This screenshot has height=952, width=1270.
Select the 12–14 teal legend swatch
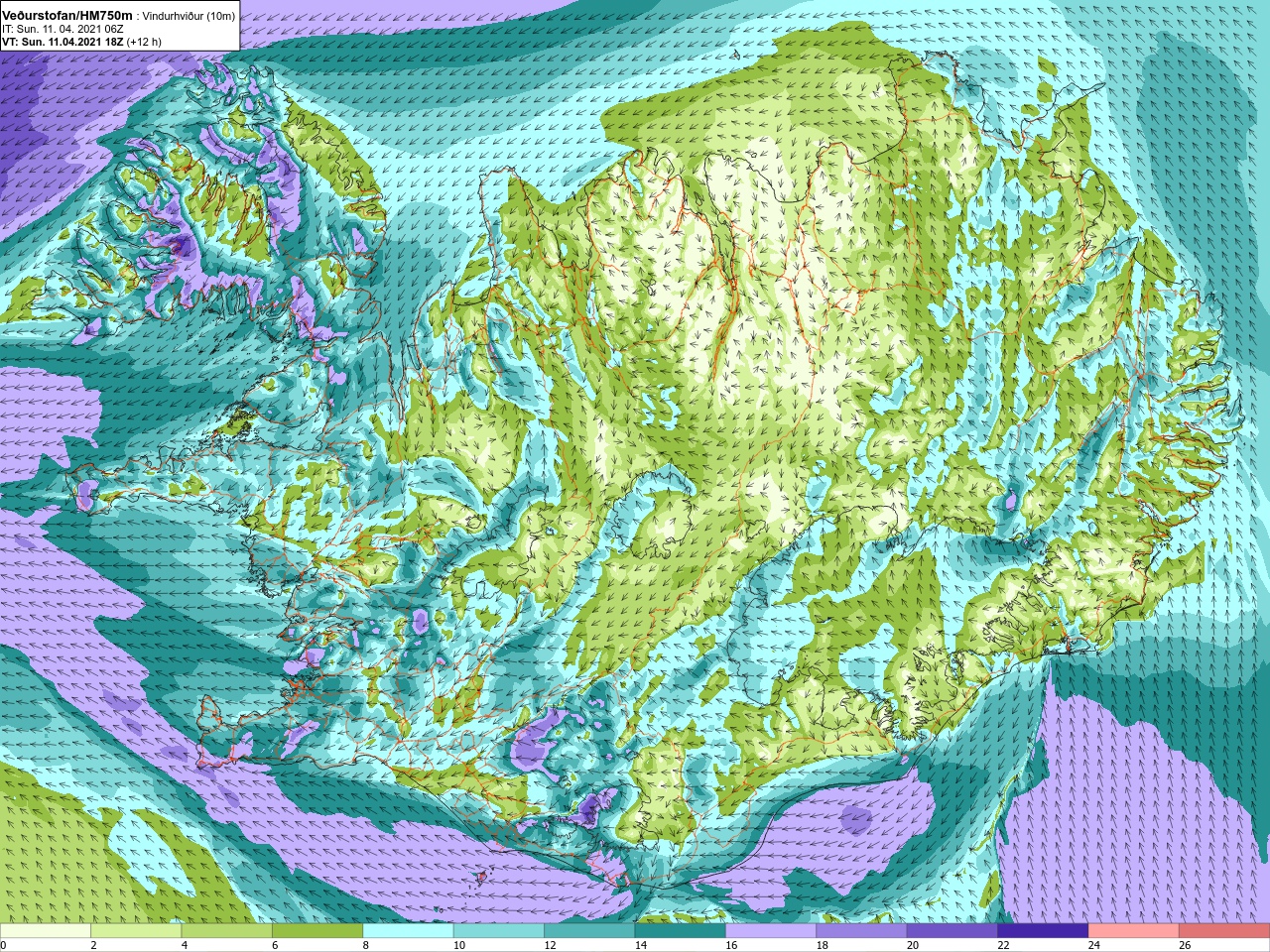pyautogui.click(x=589, y=931)
